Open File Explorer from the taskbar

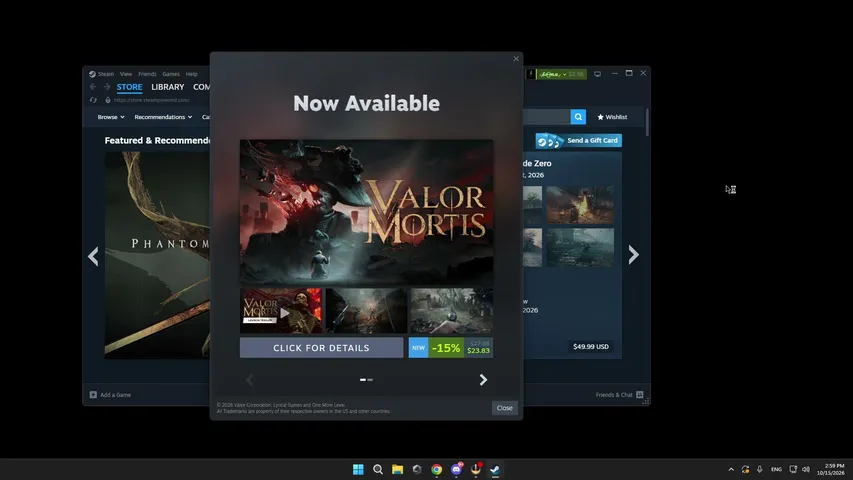tap(397, 469)
